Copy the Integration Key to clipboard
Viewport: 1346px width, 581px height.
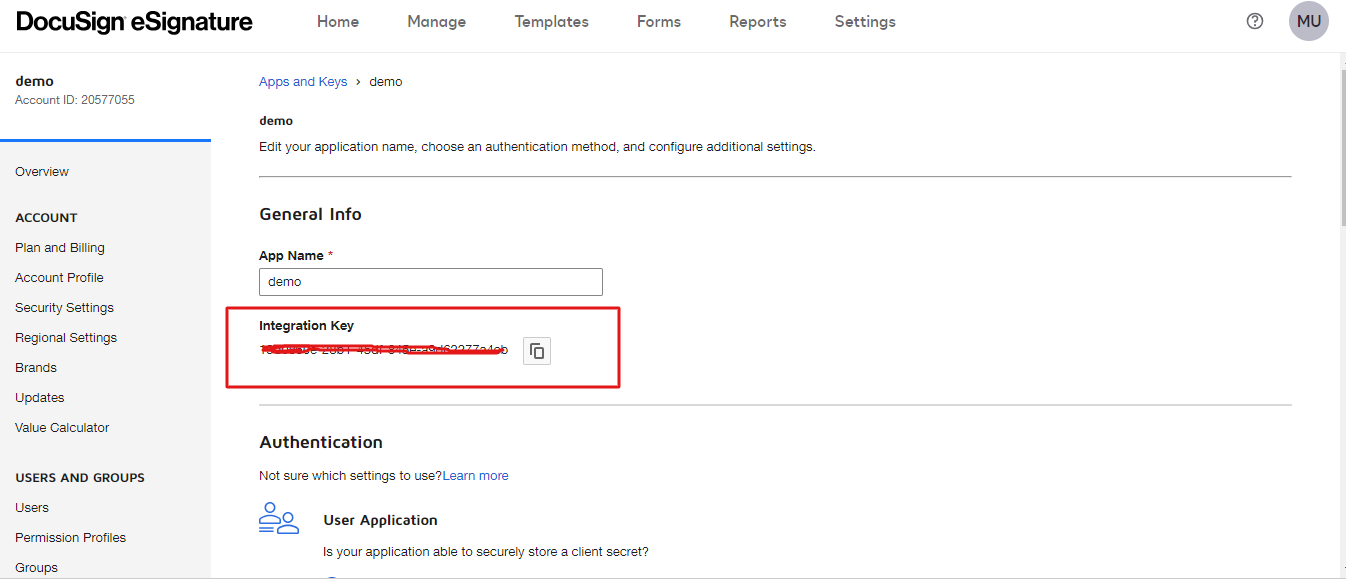(x=537, y=350)
